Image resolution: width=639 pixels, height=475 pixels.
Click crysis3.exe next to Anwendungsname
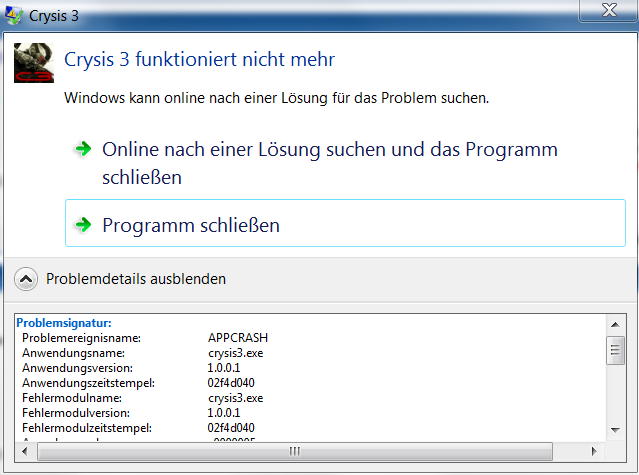click(236, 353)
